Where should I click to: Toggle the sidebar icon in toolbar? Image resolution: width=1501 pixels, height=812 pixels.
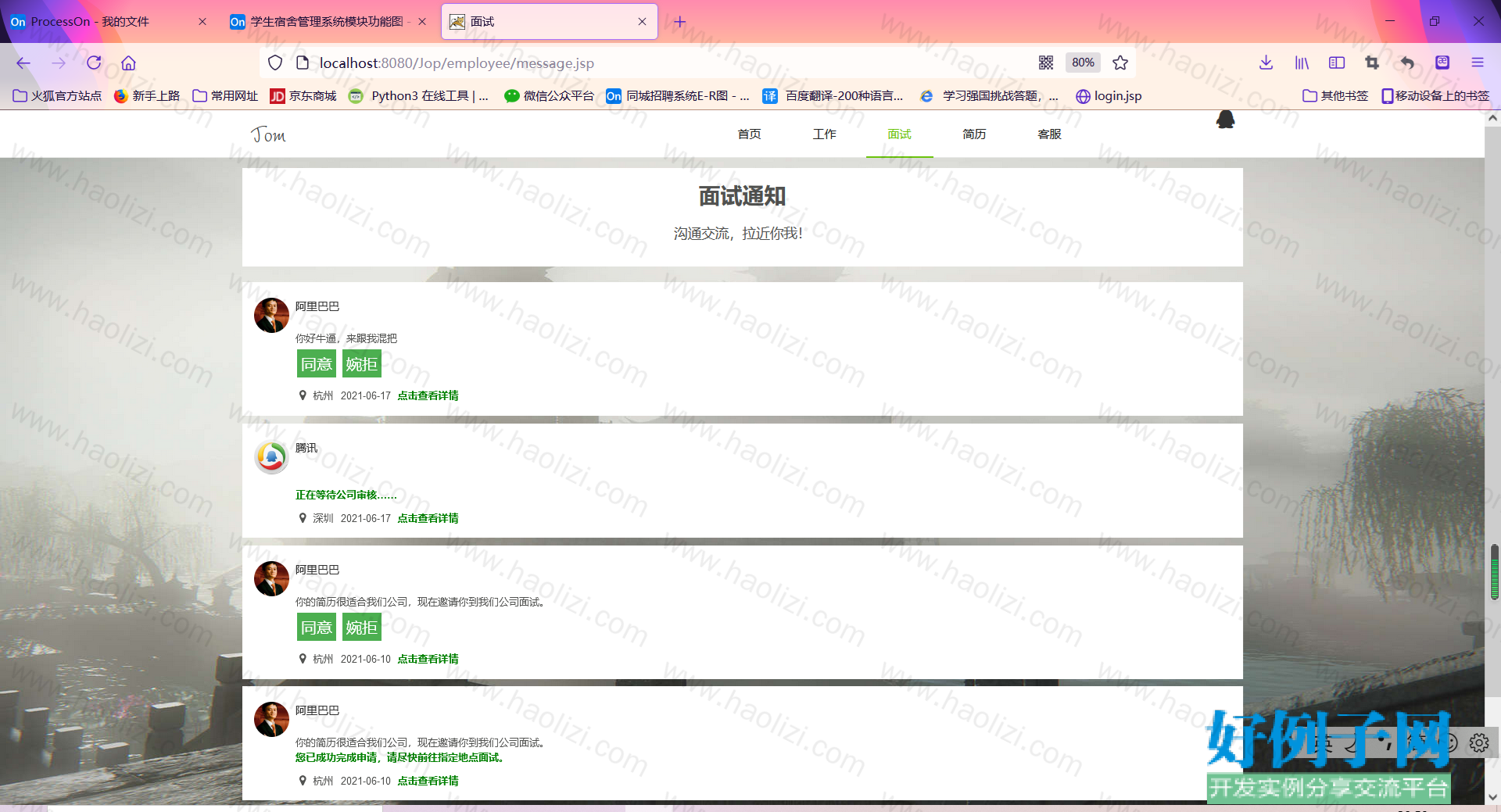1337,63
